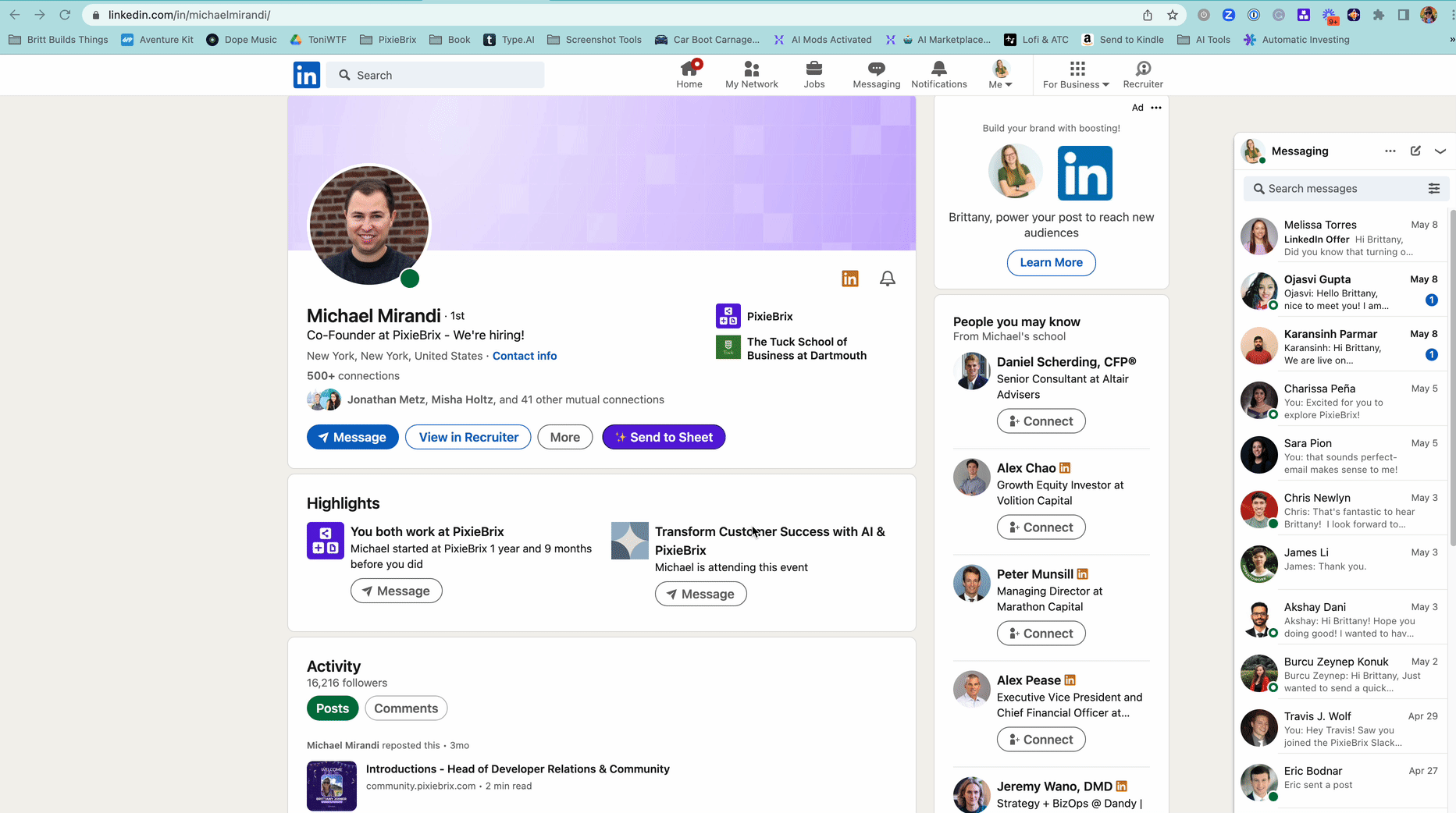This screenshot has width=1456, height=813.
Task: Open the More button on profile
Action: coord(564,437)
